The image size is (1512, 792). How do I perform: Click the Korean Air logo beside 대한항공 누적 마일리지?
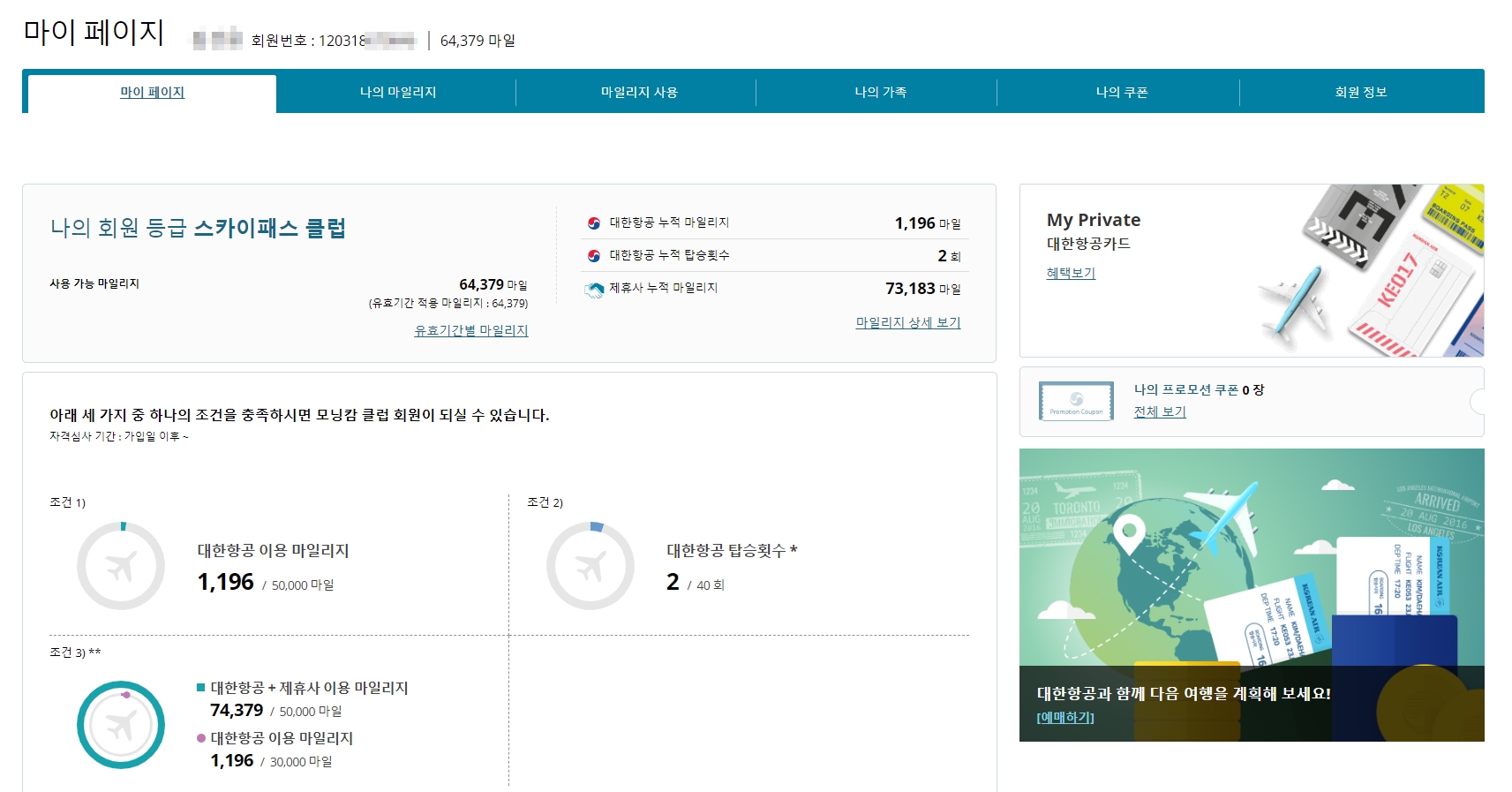(x=594, y=223)
